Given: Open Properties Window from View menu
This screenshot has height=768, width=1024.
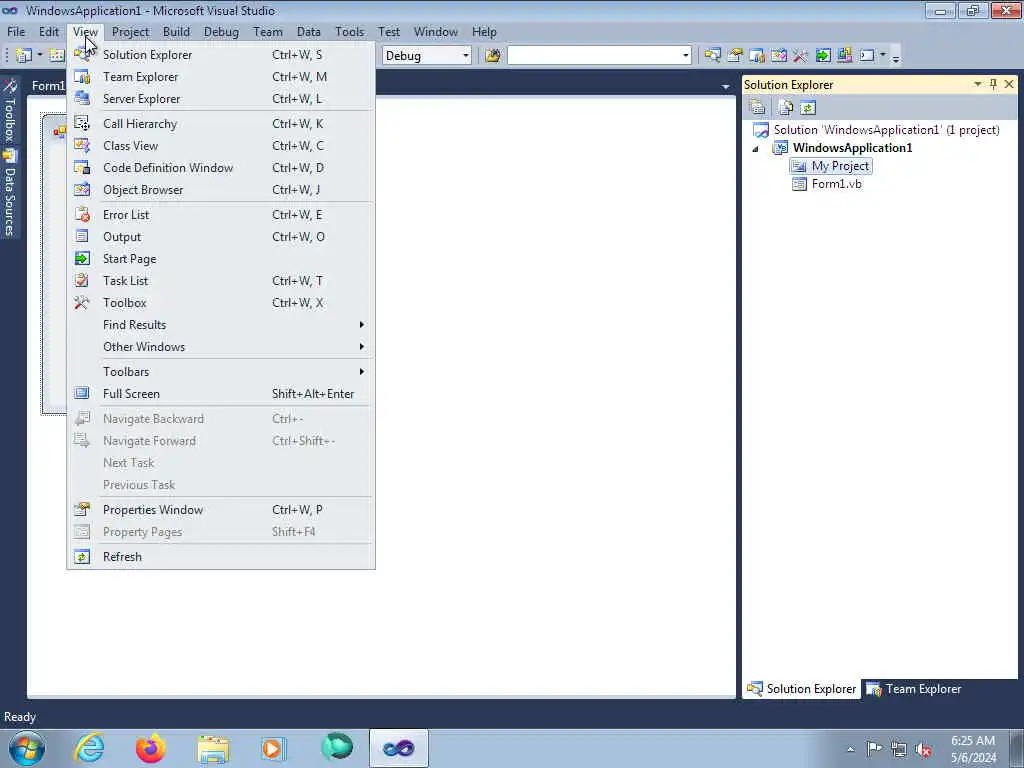Looking at the screenshot, I should click(x=221, y=509).
